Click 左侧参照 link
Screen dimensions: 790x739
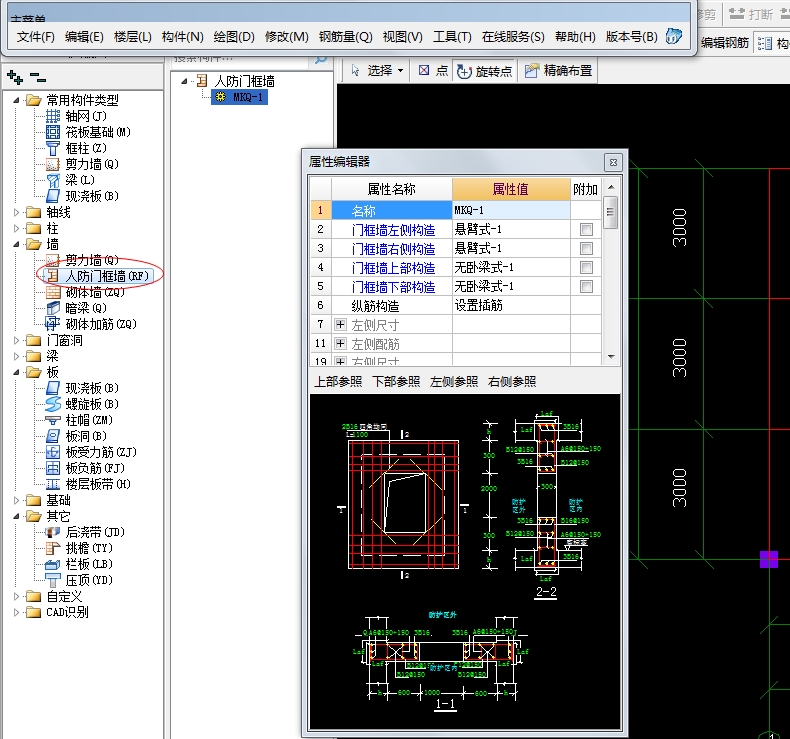click(454, 382)
